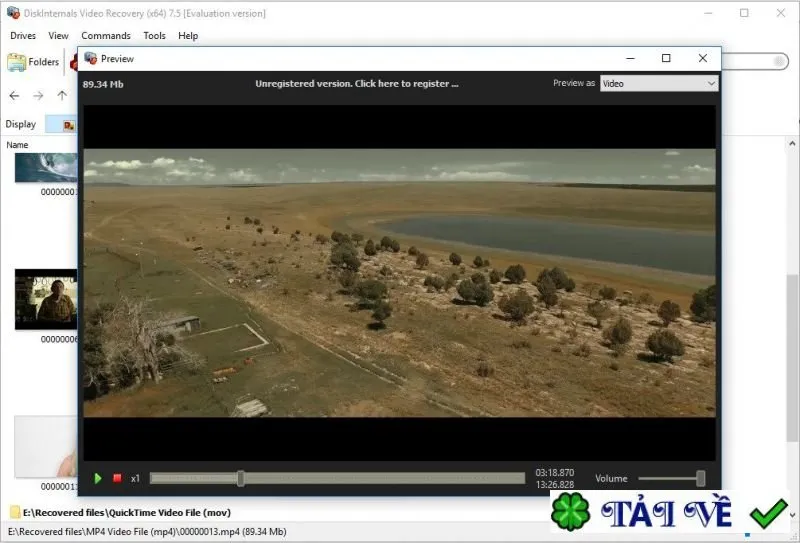Close the DiskInternals main window
This screenshot has width=800, height=543.
coord(781,13)
